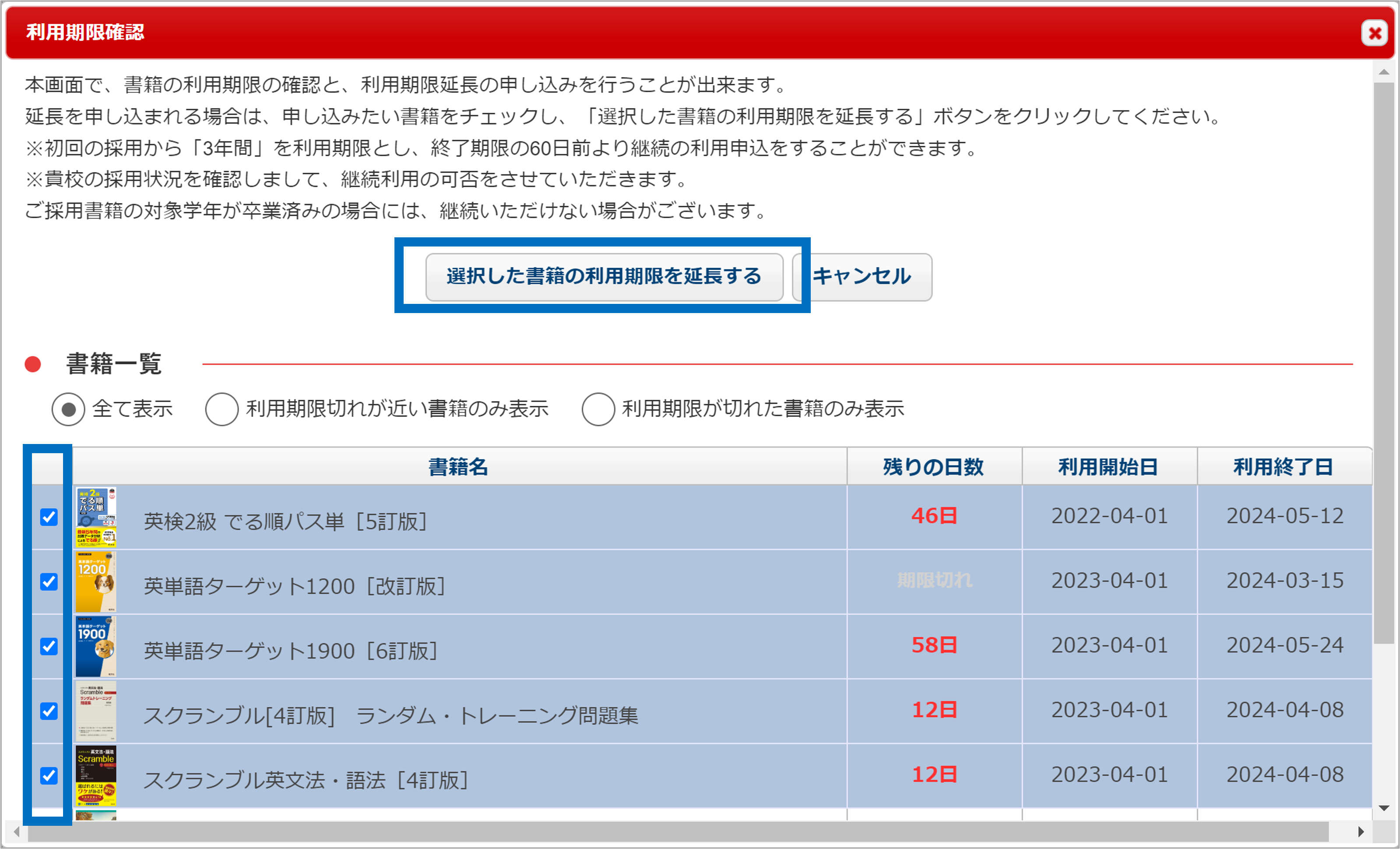Viewport: 1400px width, 849px height.
Task: Click the scroll up arrow of vertical scrollbar
Action: [x=1384, y=72]
